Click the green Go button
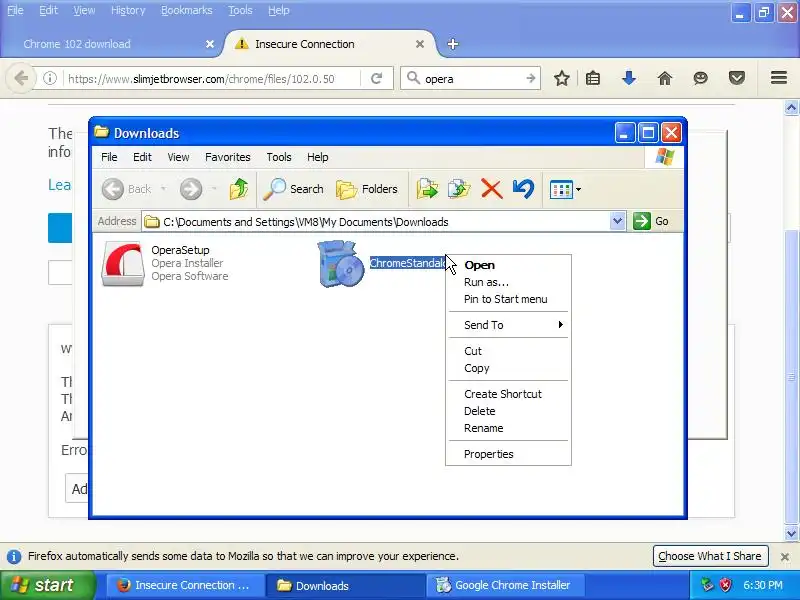Image resolution: width=800 pixels, height=600 pixels. (651, 221)
